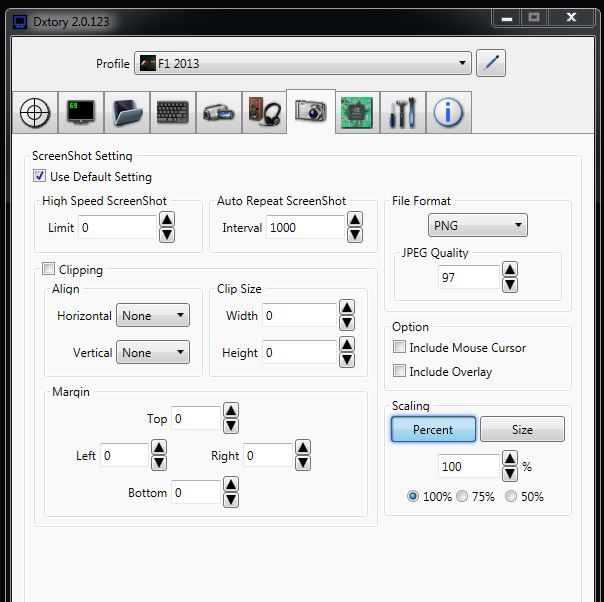Decrease the Auto Repeat Interval value

355,235
